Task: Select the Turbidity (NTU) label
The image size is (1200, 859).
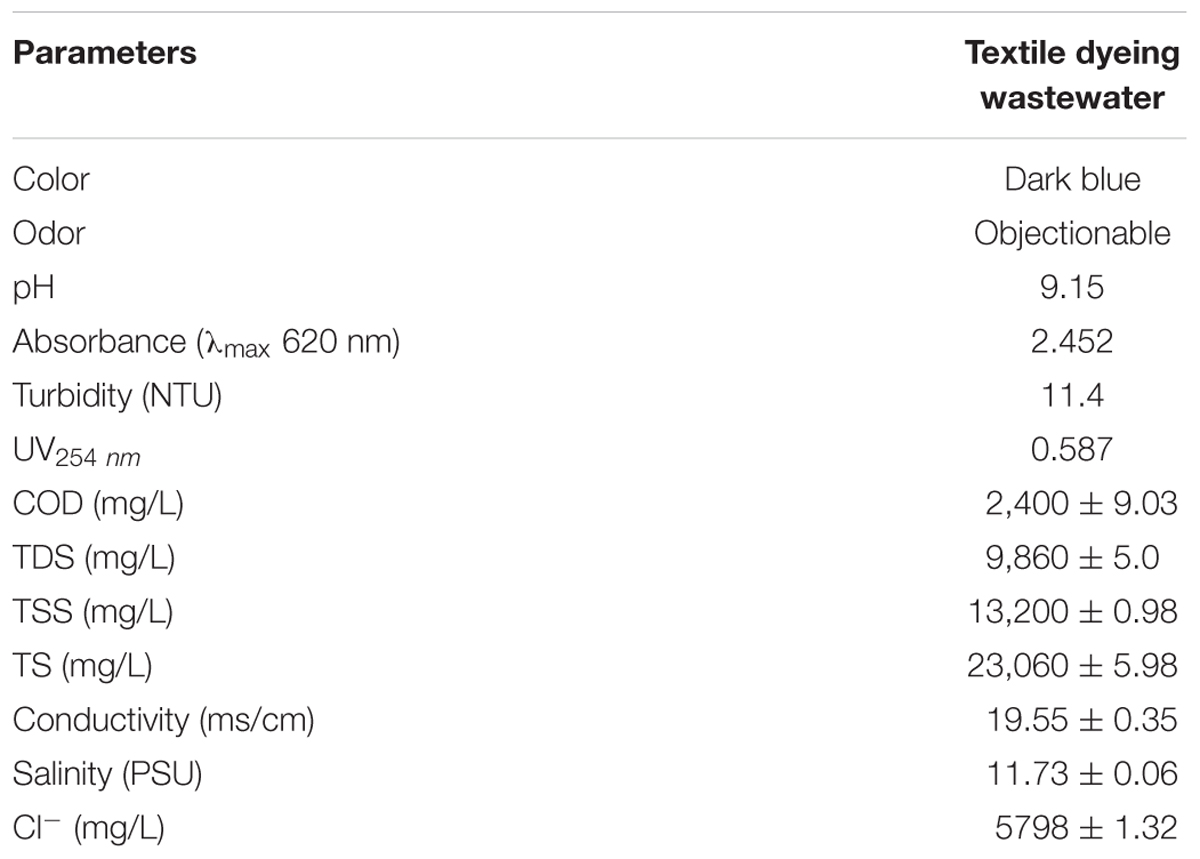Action: coord(117,396)
